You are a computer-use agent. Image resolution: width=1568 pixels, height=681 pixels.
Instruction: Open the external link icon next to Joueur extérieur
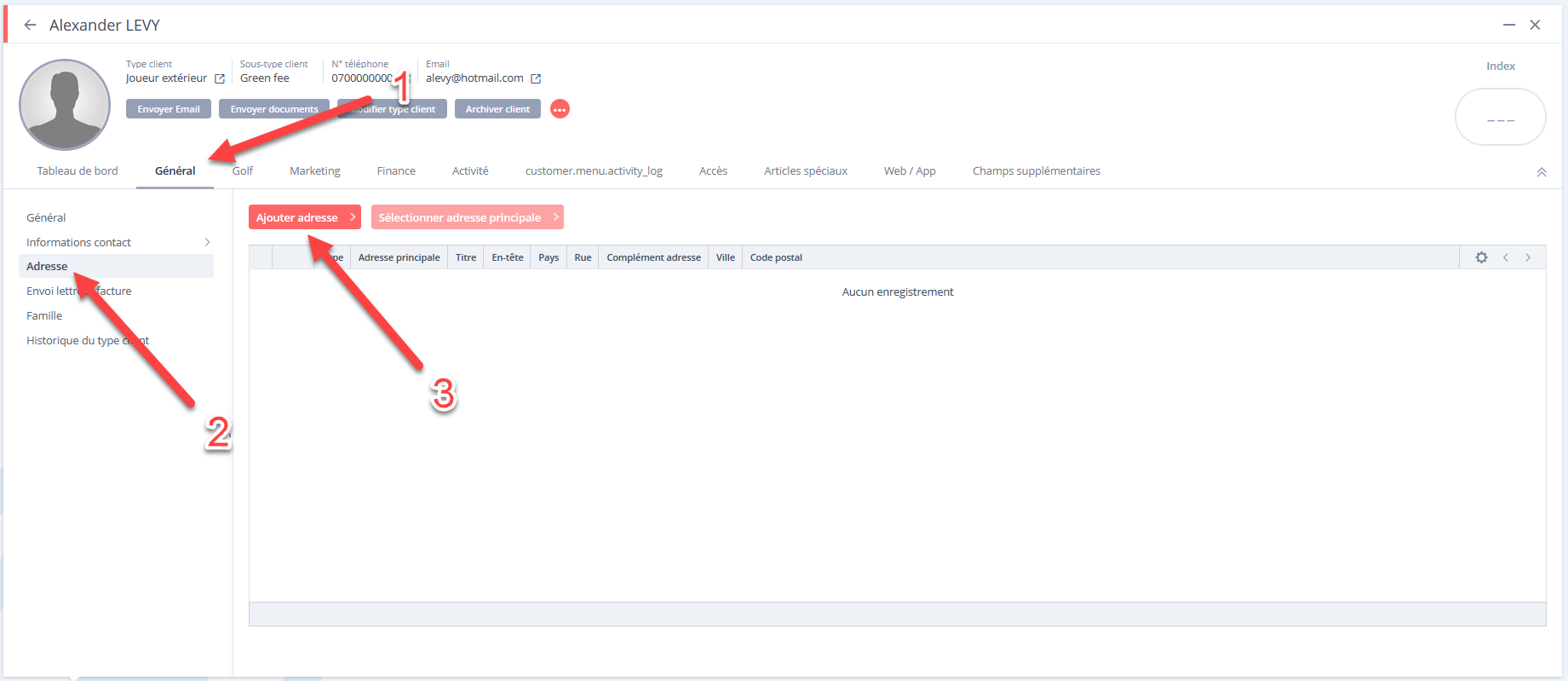(x=220, y=78)
